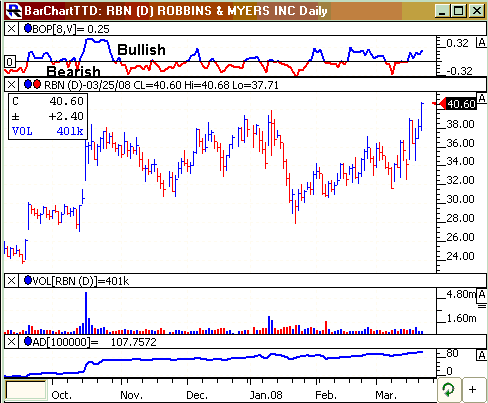Click the 34.00 price axis label
The height and width of the screenshot is (403, 488).
pyautogui.click(x=460, y=161)
